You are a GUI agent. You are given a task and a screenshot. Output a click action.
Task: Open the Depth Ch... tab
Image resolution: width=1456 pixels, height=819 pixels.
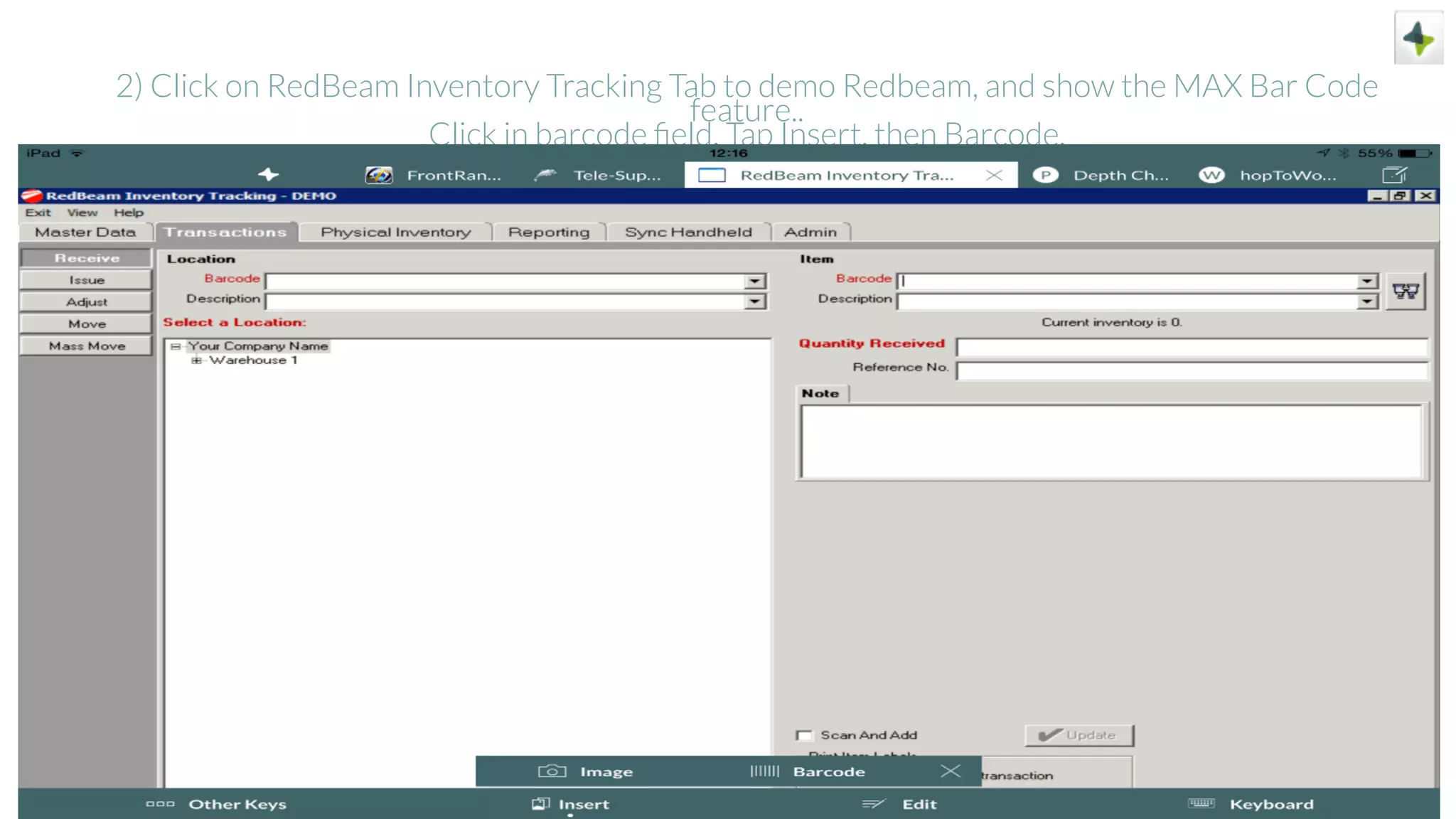point(1101,175)
